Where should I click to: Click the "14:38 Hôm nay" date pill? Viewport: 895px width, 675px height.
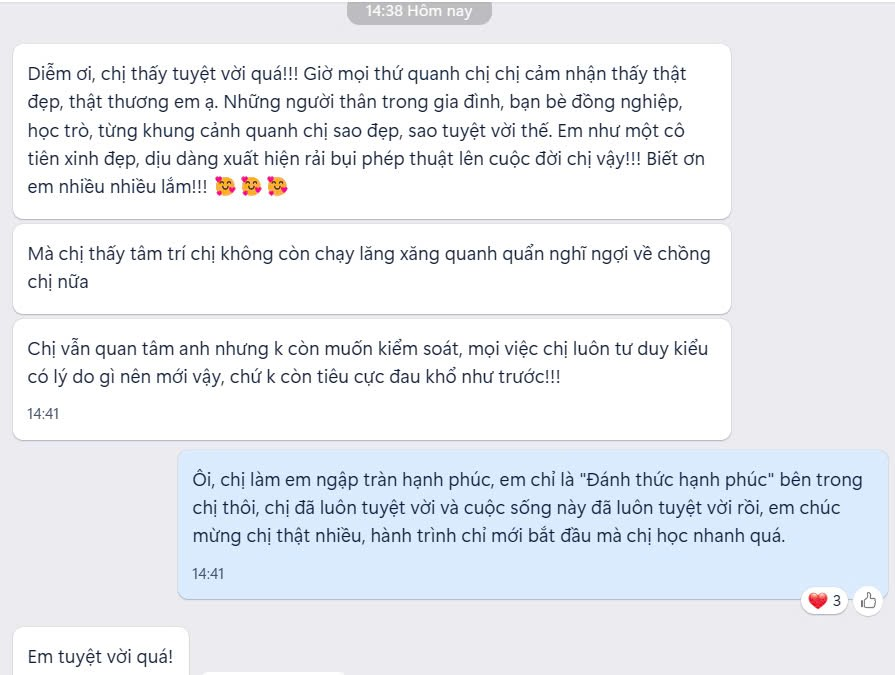[419, 11]
